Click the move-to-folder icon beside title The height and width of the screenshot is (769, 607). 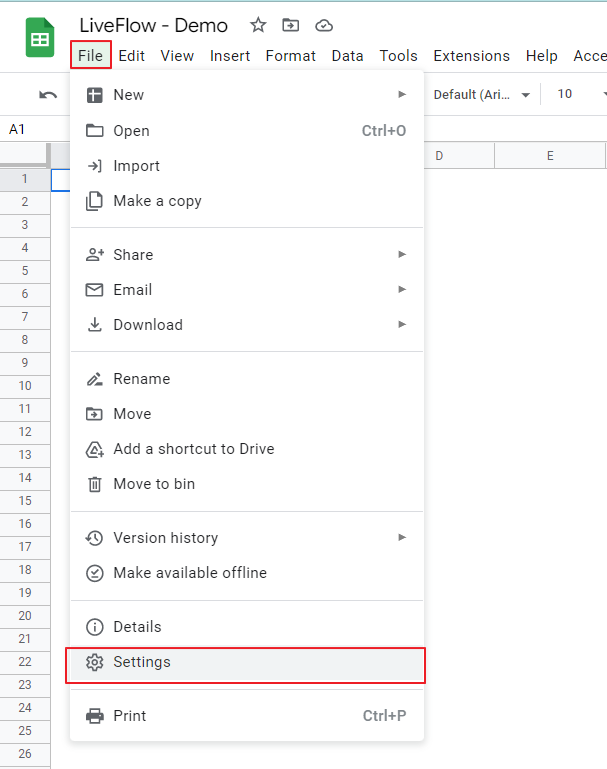290,25
